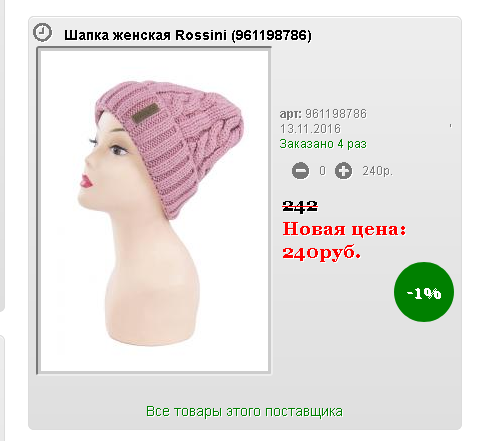Click the lower left sidebar panel edge
The width and height of the screenshot is (494, 441).
coord(2,388)
